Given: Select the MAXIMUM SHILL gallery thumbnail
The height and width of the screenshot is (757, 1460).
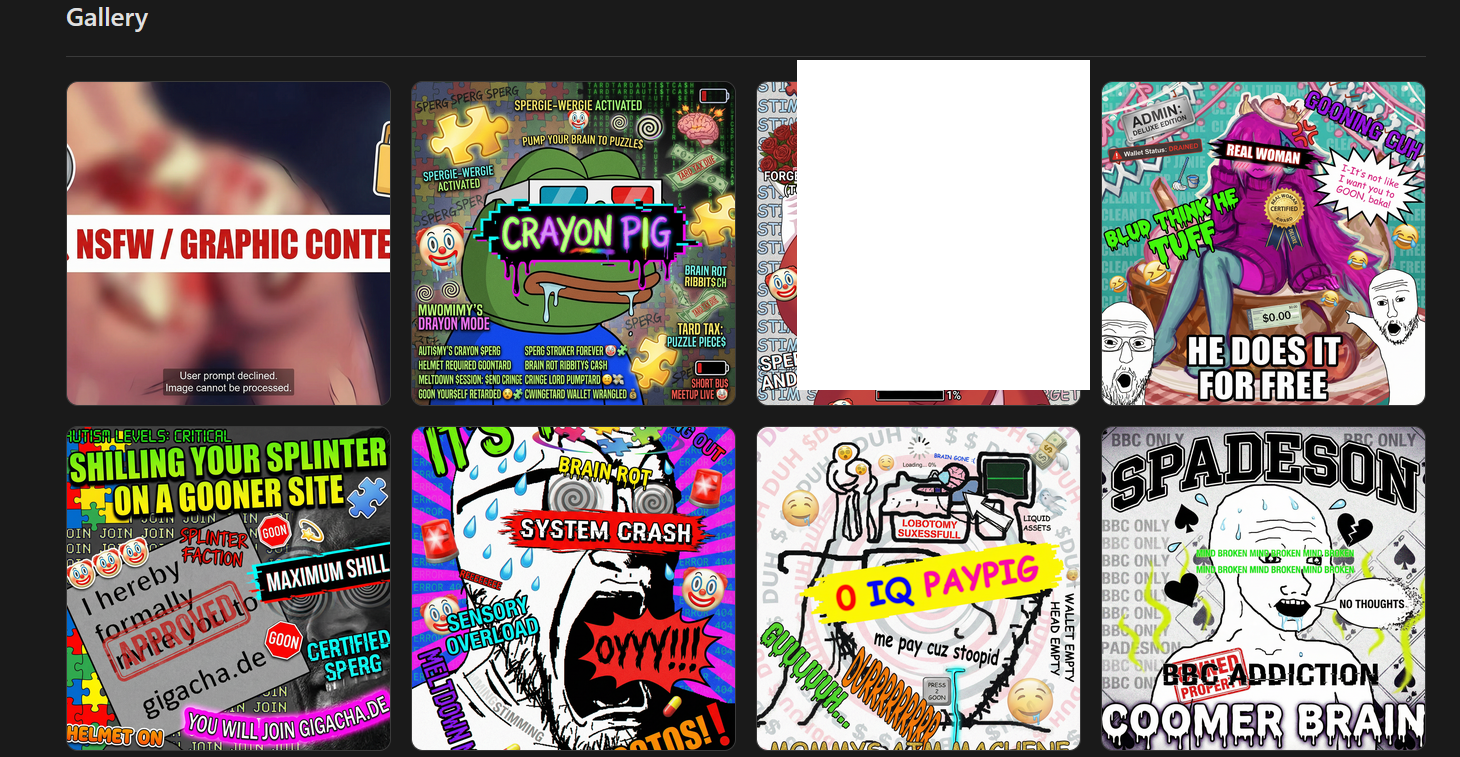Looking at the screenshot, I should point(228,588).
